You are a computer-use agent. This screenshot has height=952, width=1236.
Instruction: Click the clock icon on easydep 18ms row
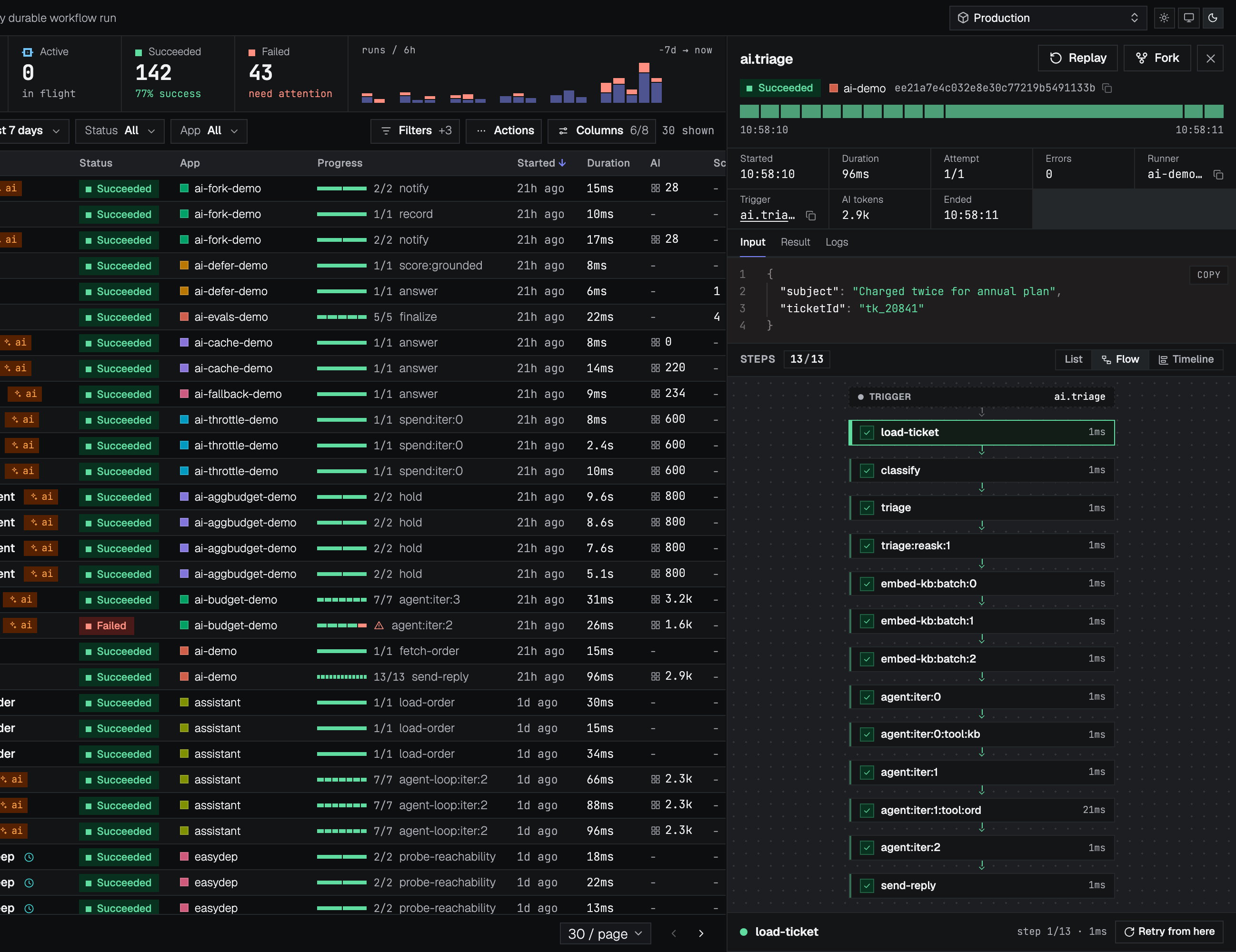tap(30, 857)
